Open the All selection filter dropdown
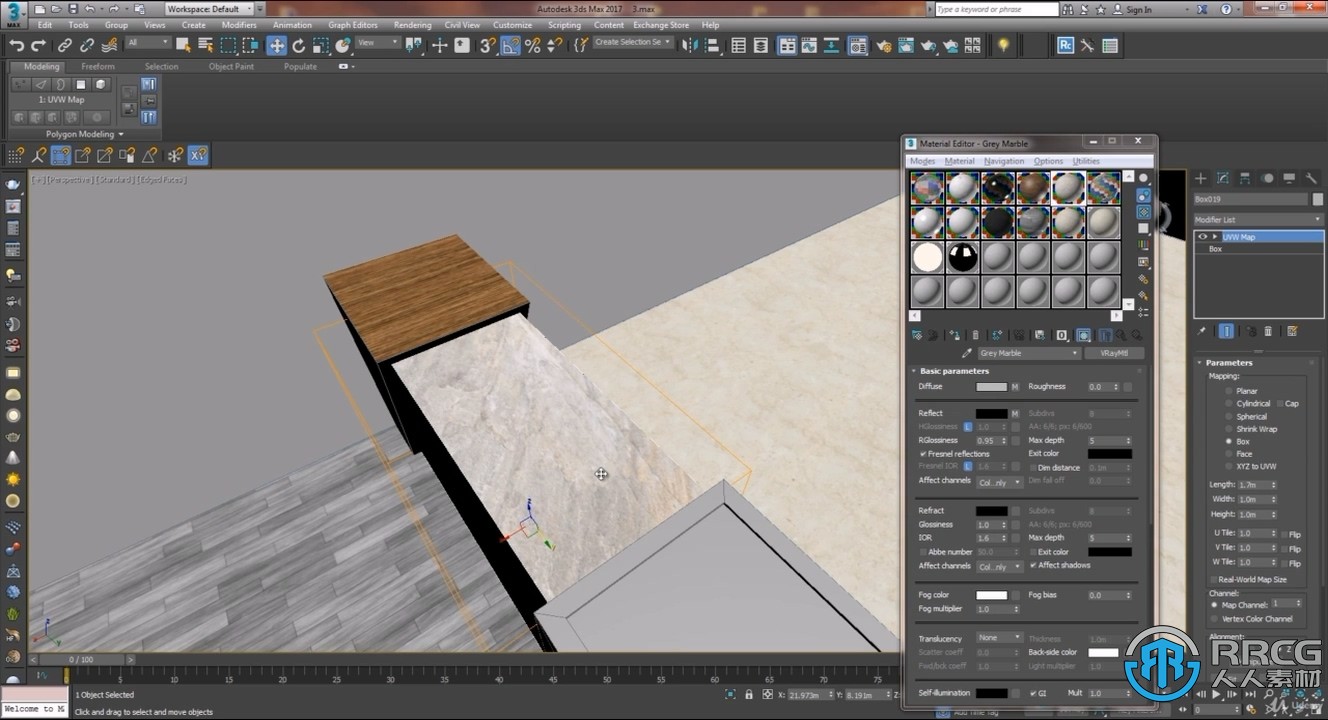 tap(148, 43)
